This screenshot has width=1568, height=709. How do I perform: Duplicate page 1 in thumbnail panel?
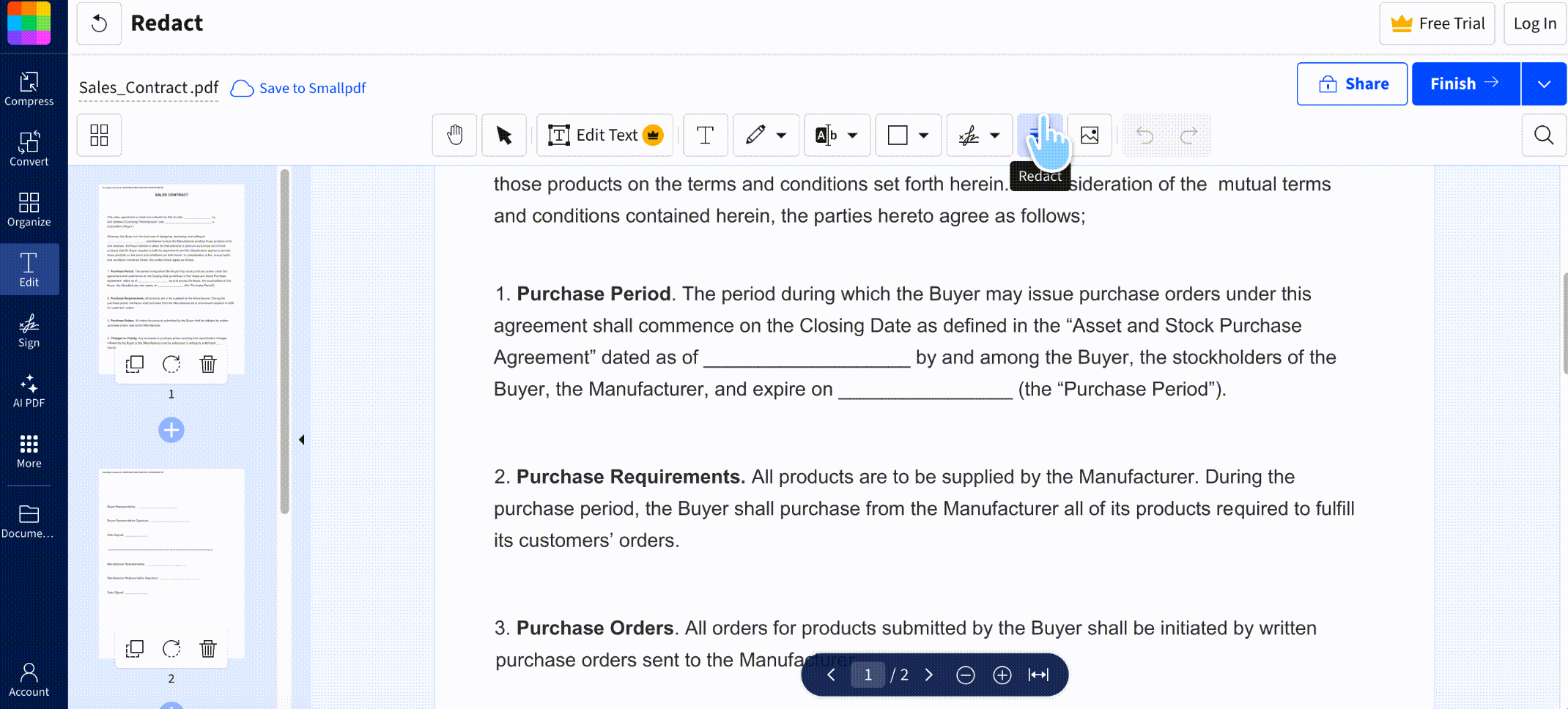(x=135, y=364)
